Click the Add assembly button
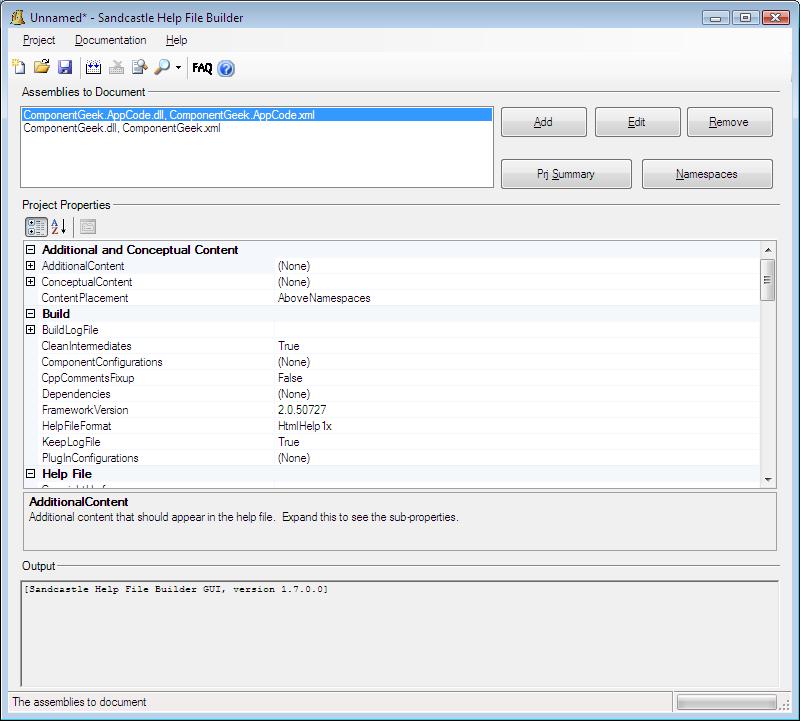The image size is (800, 721). [x=544, y=122]
